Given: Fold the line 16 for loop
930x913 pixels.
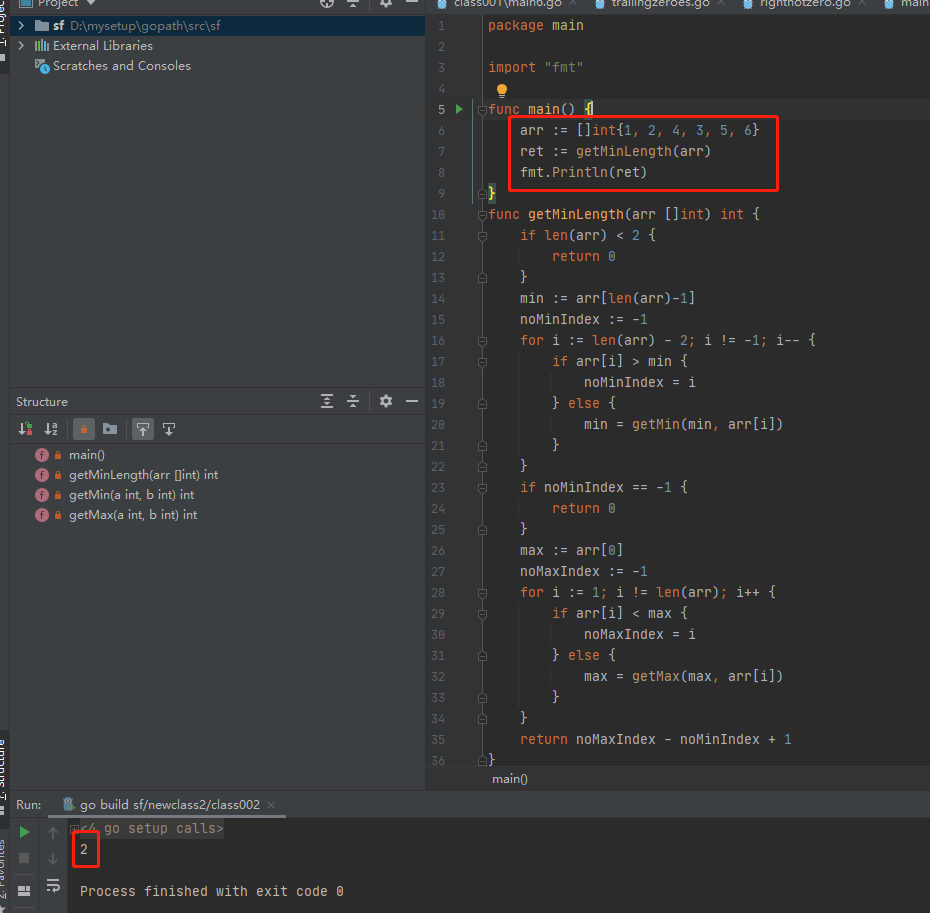Looking at the screenshot, I should 482,341.
